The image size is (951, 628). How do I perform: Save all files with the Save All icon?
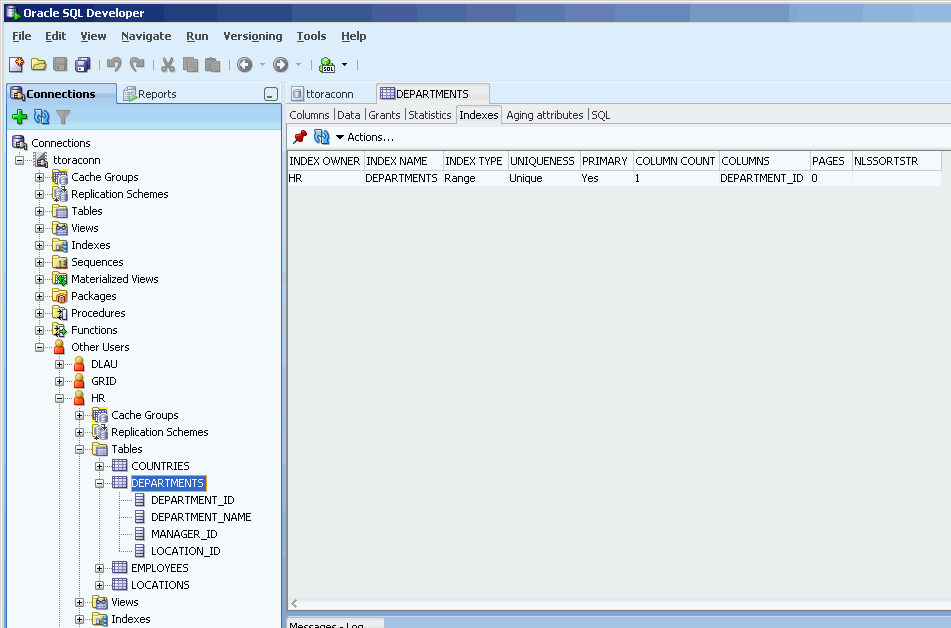[83, 64]
